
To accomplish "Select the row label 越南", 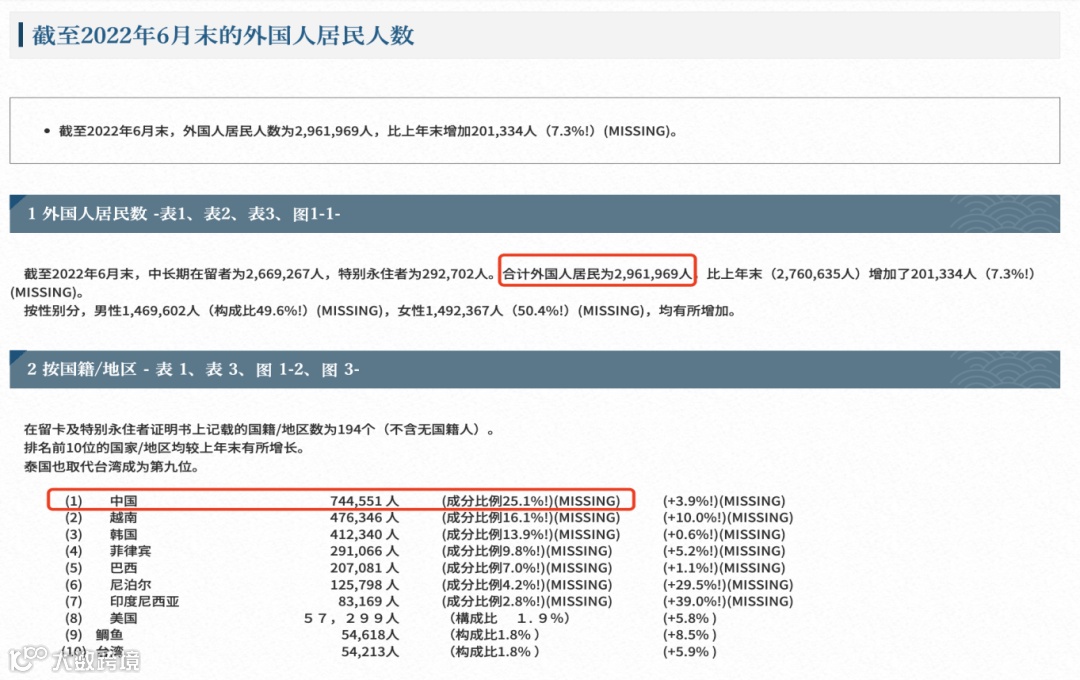I will (123, 517).
